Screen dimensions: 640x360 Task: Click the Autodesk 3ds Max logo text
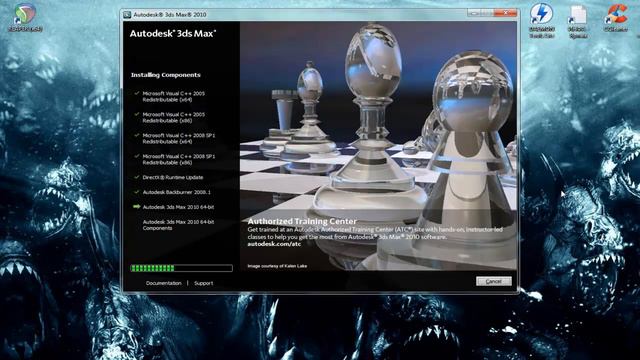point(173,33)
